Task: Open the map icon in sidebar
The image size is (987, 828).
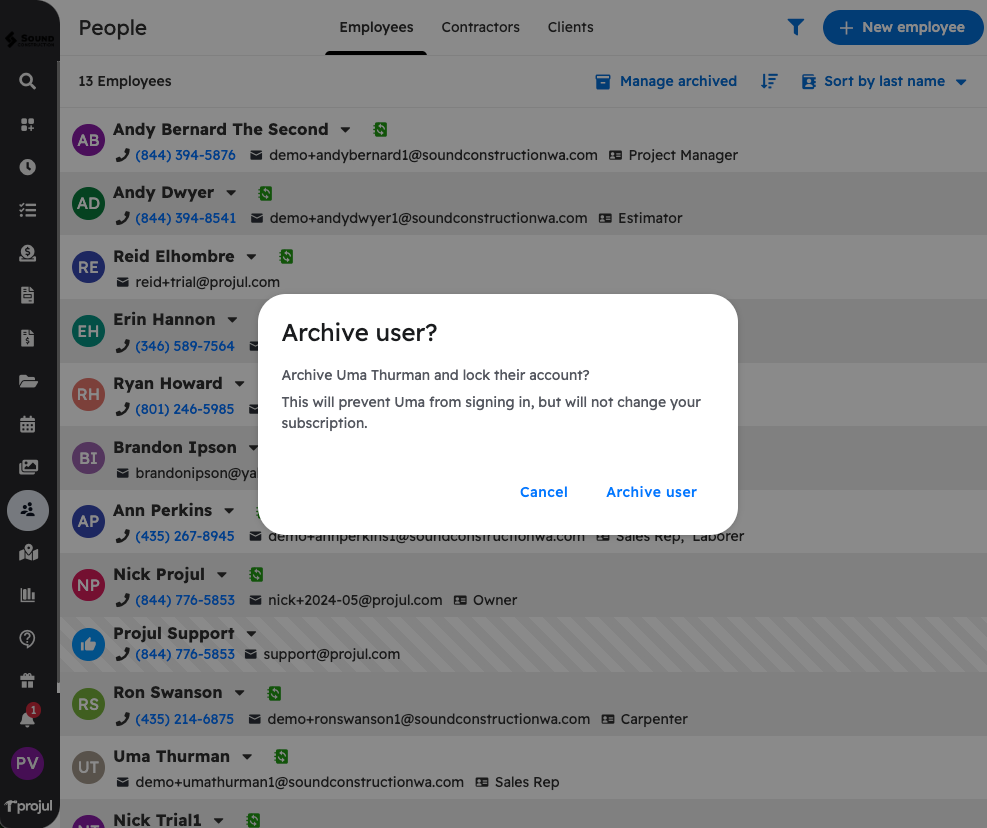Action: (28, 553)
